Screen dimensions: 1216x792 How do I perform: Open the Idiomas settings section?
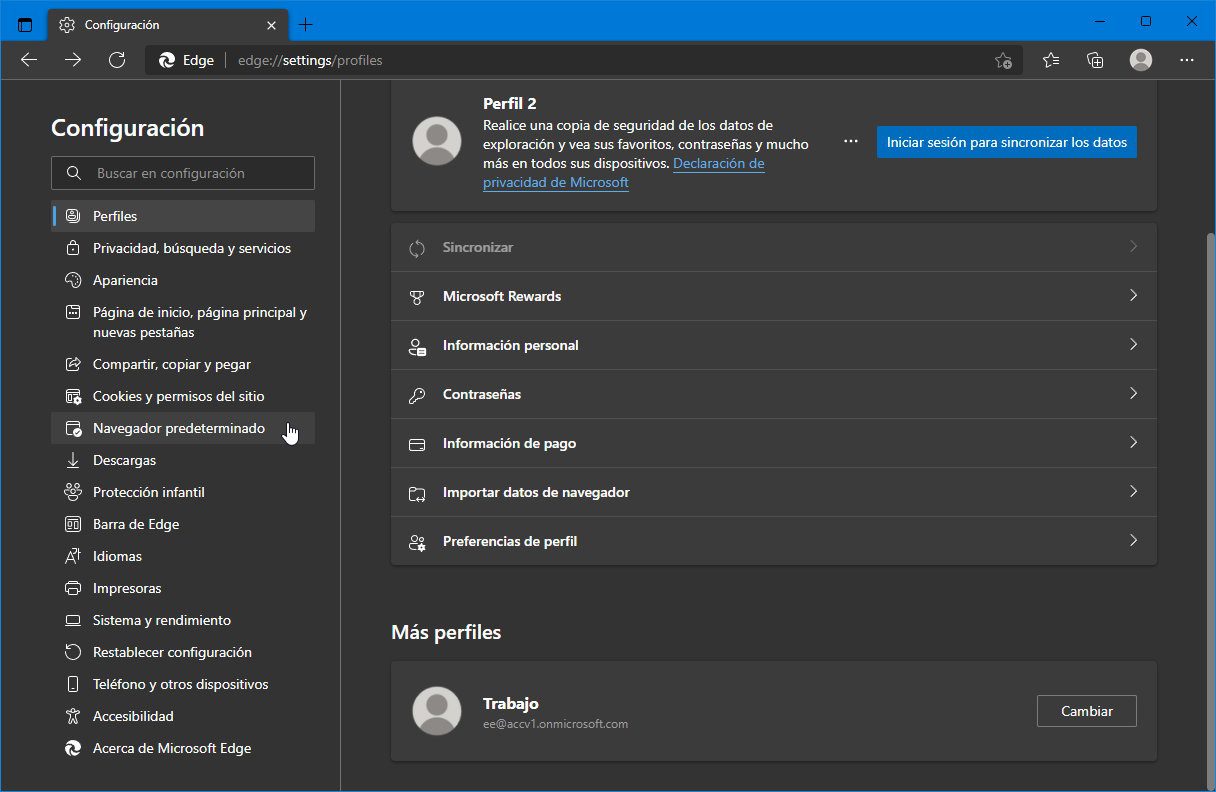click(x=183, y=556)
